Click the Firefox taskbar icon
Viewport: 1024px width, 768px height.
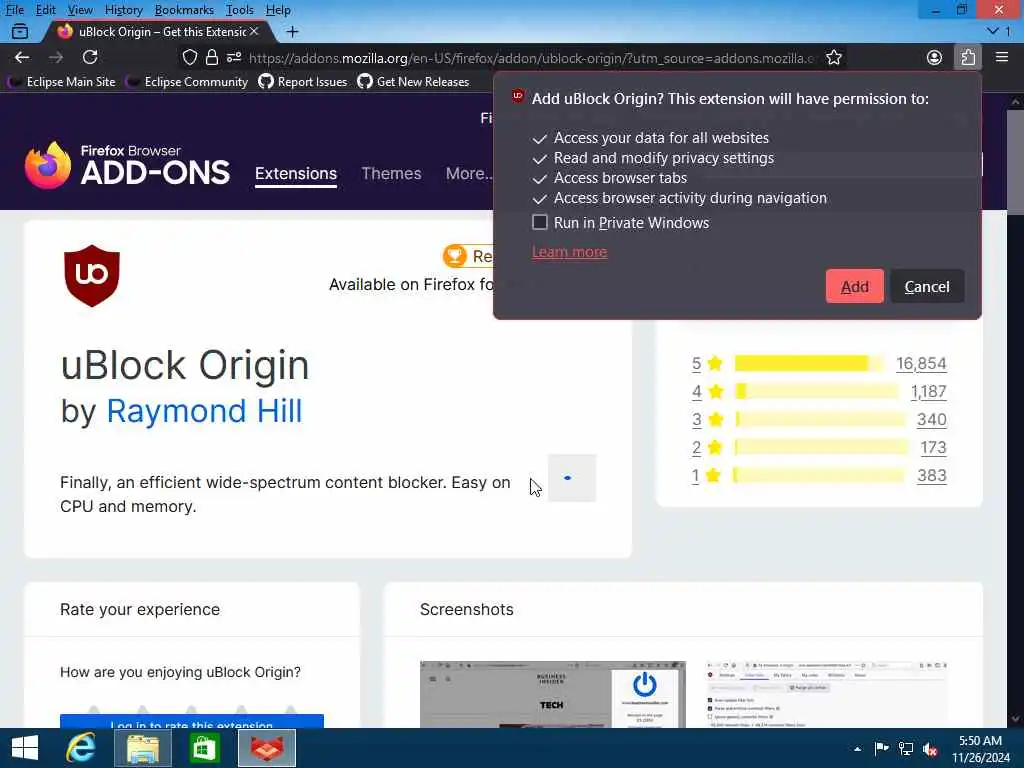point(267,748)
